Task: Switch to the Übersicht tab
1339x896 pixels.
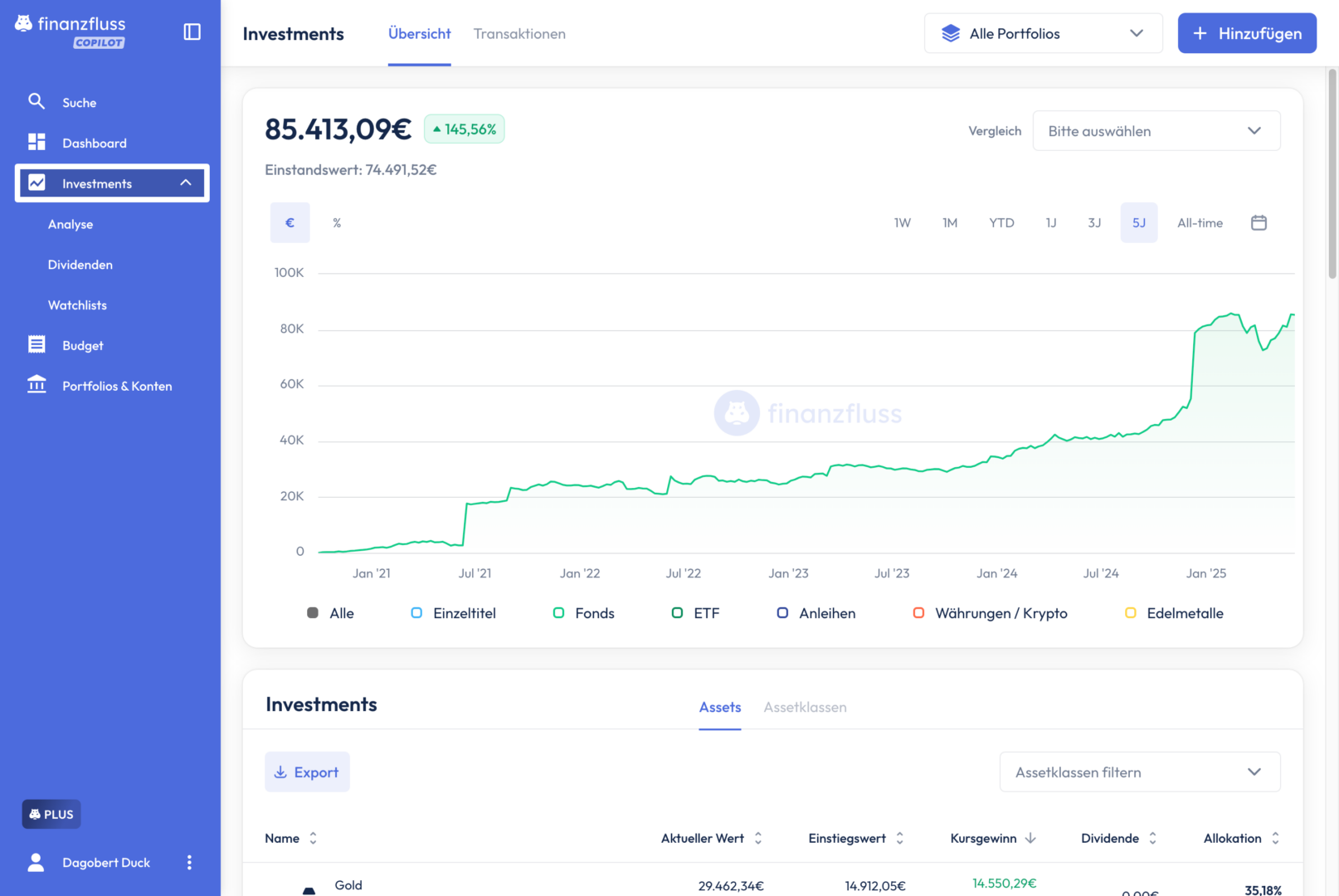Action: pyautogui.click(x=420, y=33)
